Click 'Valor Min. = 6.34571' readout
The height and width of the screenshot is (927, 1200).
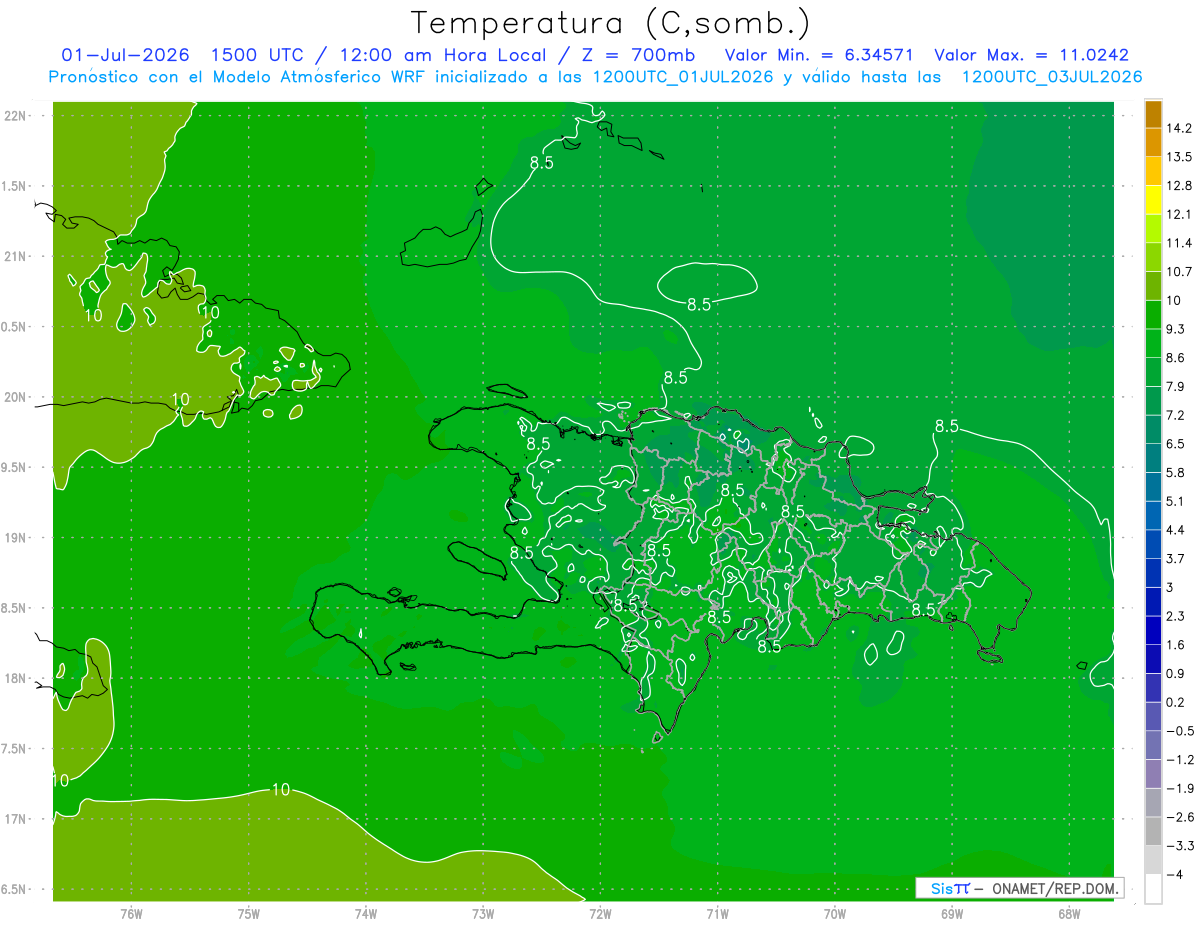820,55
